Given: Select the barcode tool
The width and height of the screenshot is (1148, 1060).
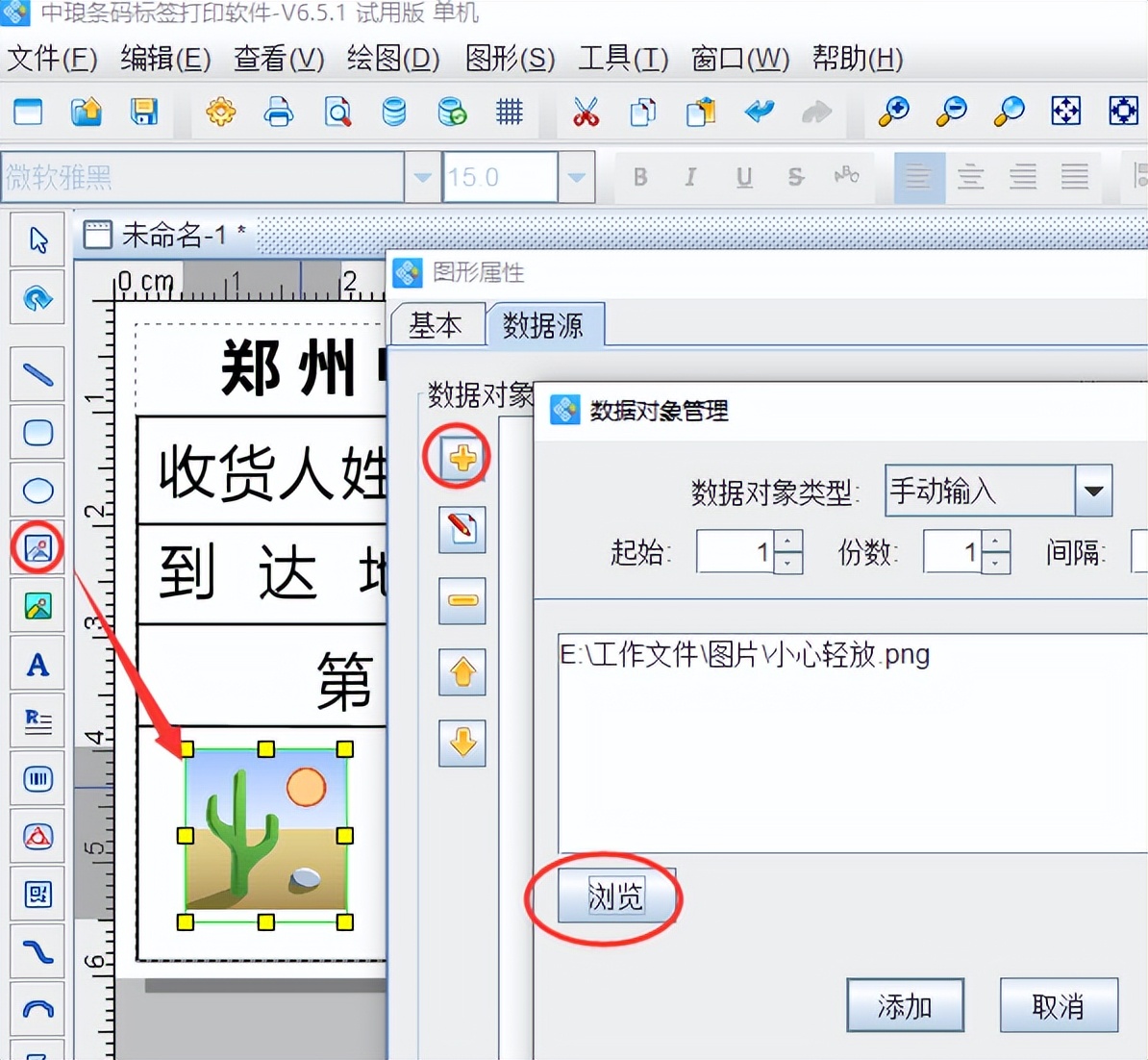Looking at the screenshot, I should (x=37, y=779).
